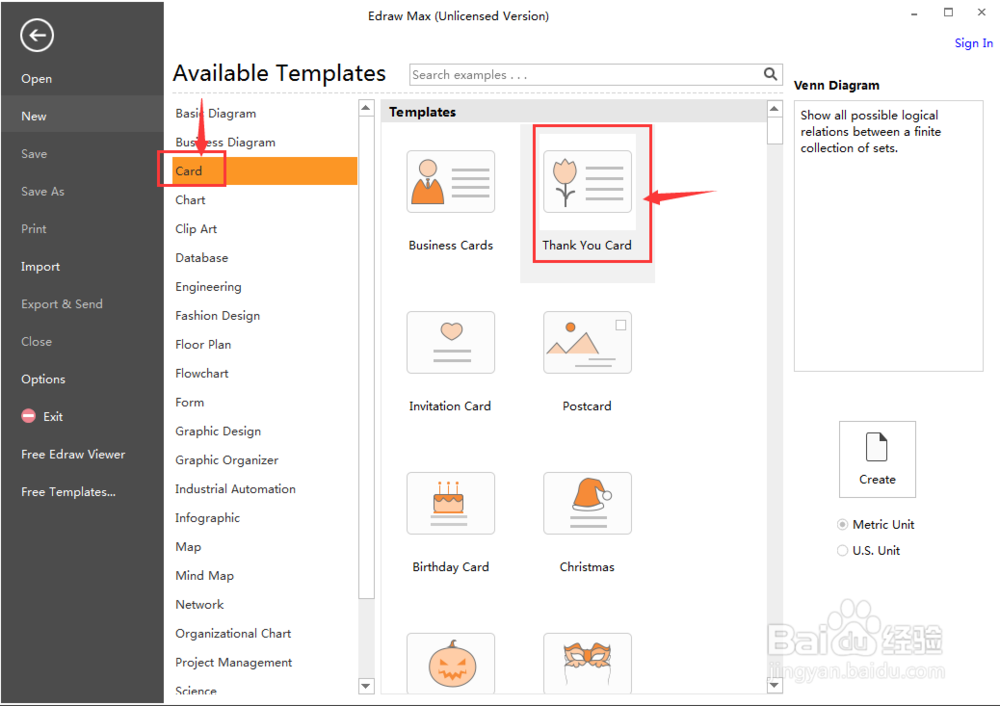Select Print in the sidebar

pyautogui.click(x=34, y=229)
